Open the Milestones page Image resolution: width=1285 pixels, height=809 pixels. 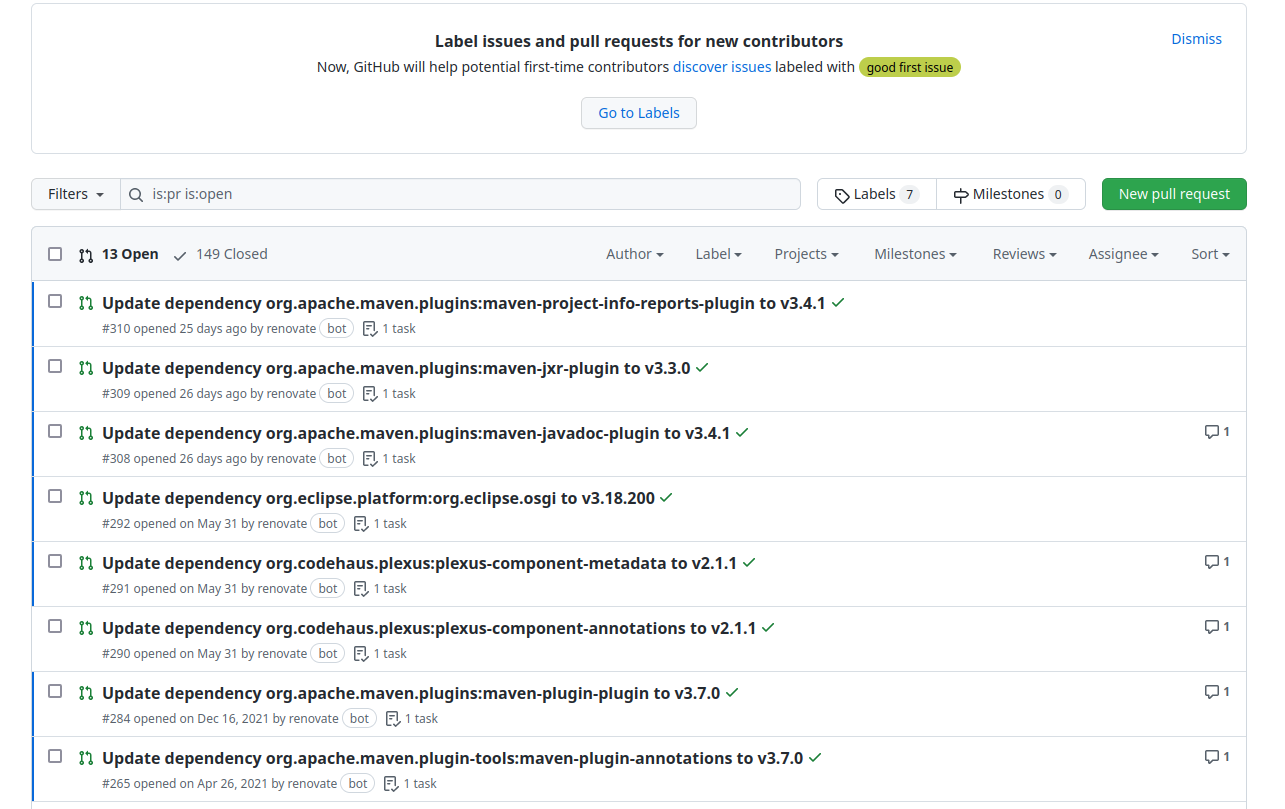(x=1010, y=194)
